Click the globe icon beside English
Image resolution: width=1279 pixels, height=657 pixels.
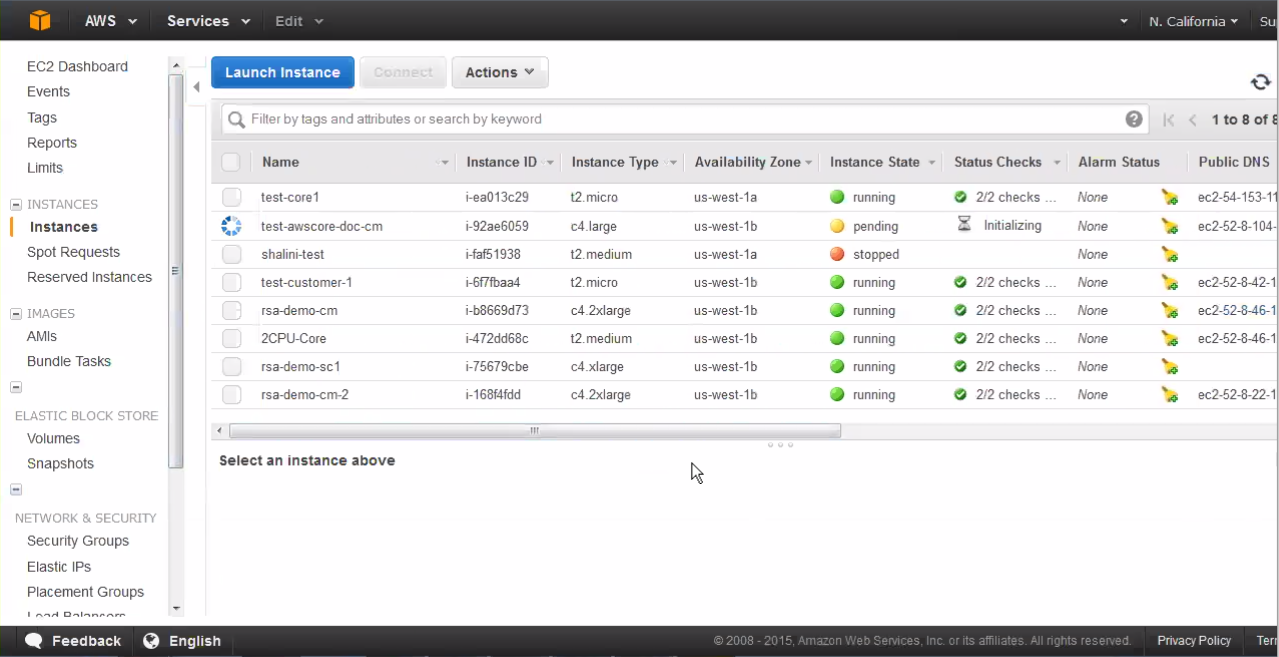pos(151,641)
